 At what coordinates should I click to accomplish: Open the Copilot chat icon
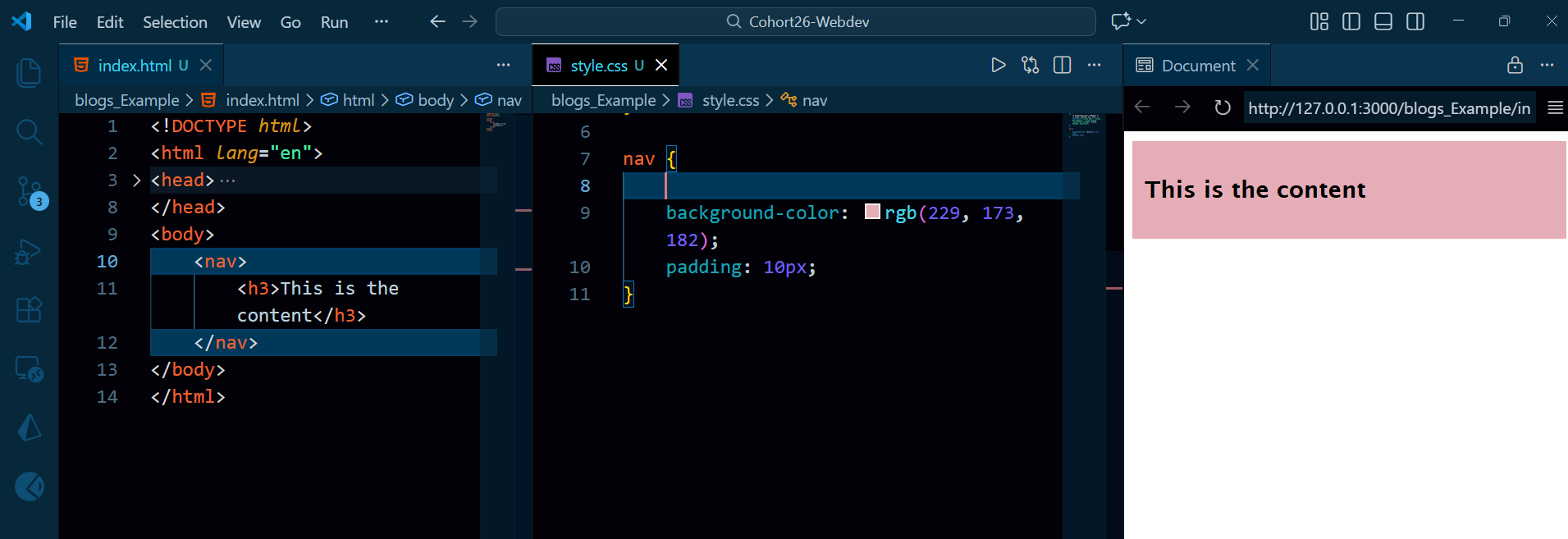[x=1120, y=21]
